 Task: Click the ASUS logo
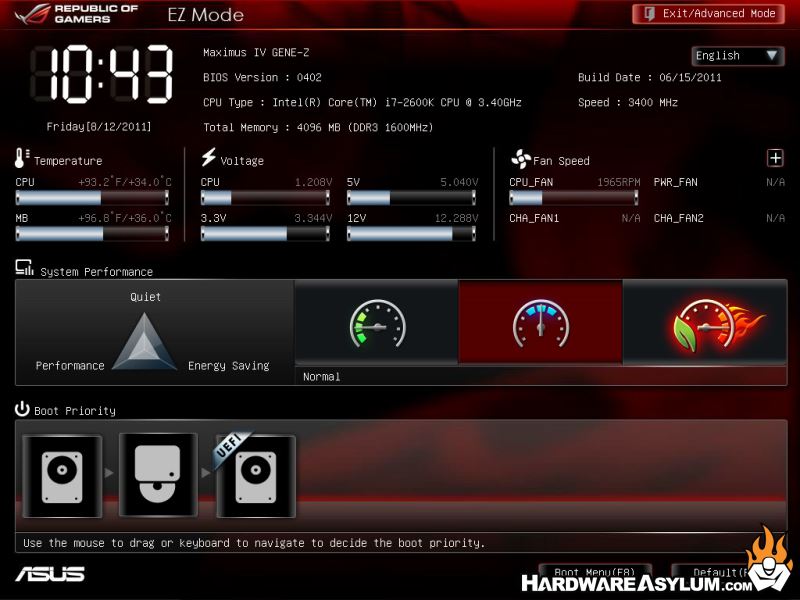pos(50,574)
